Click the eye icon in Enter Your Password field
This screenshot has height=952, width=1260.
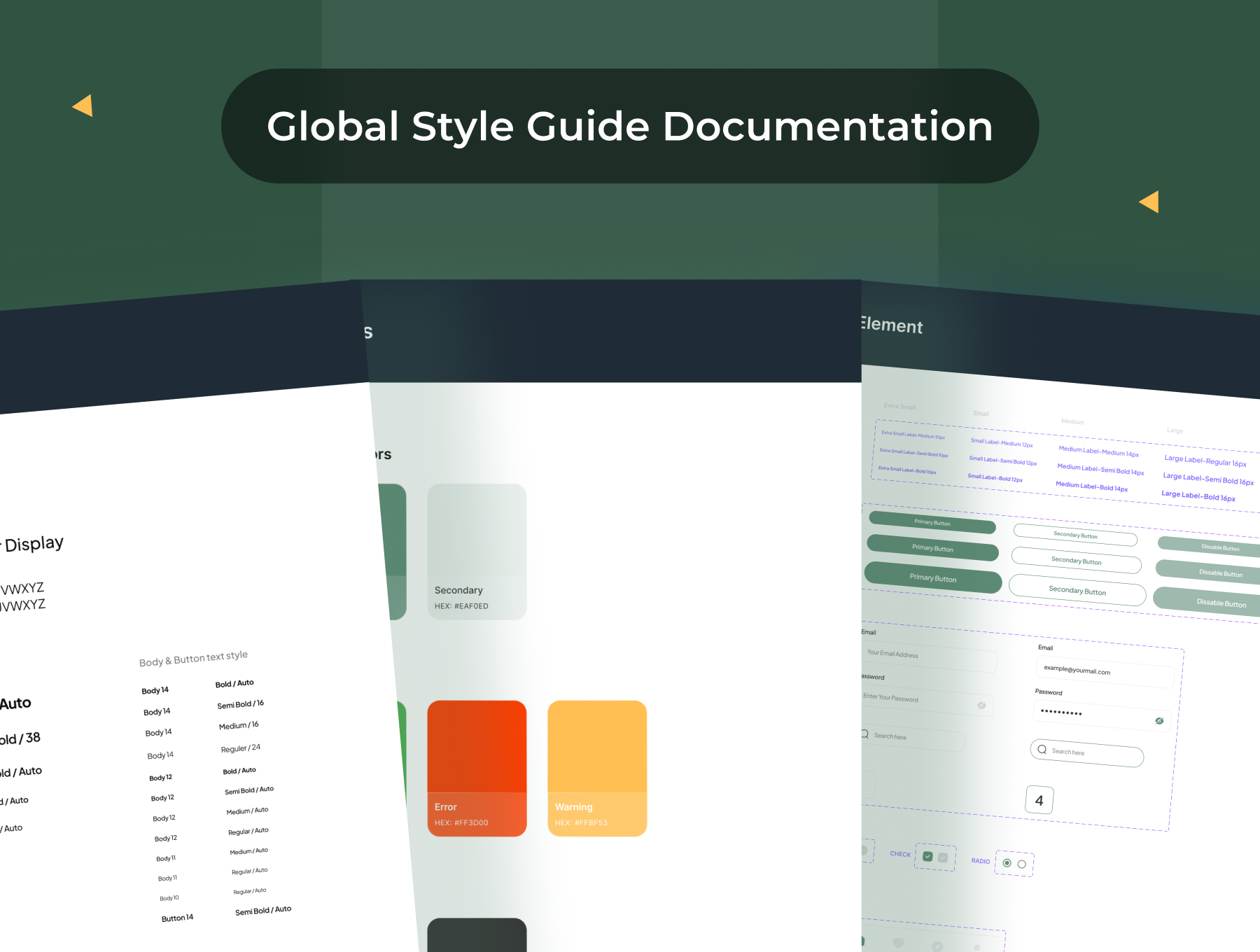[x=982, y=705]
